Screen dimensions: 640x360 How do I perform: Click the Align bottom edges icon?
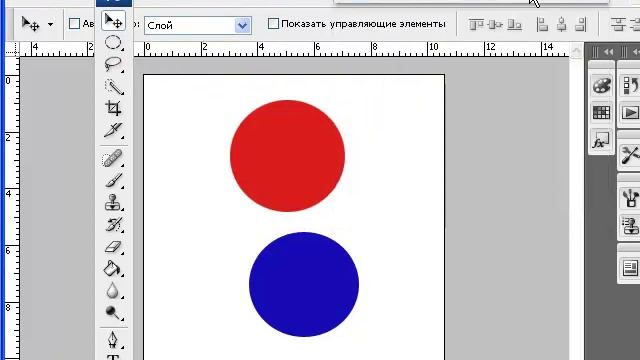coord(514,24)
